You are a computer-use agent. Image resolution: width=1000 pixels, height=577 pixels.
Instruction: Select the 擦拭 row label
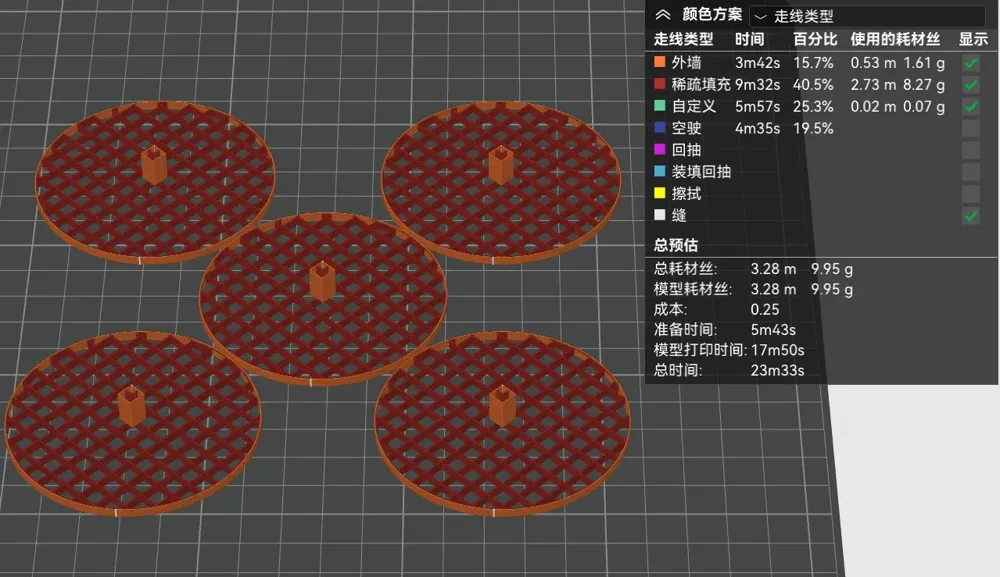coord(686,193)
